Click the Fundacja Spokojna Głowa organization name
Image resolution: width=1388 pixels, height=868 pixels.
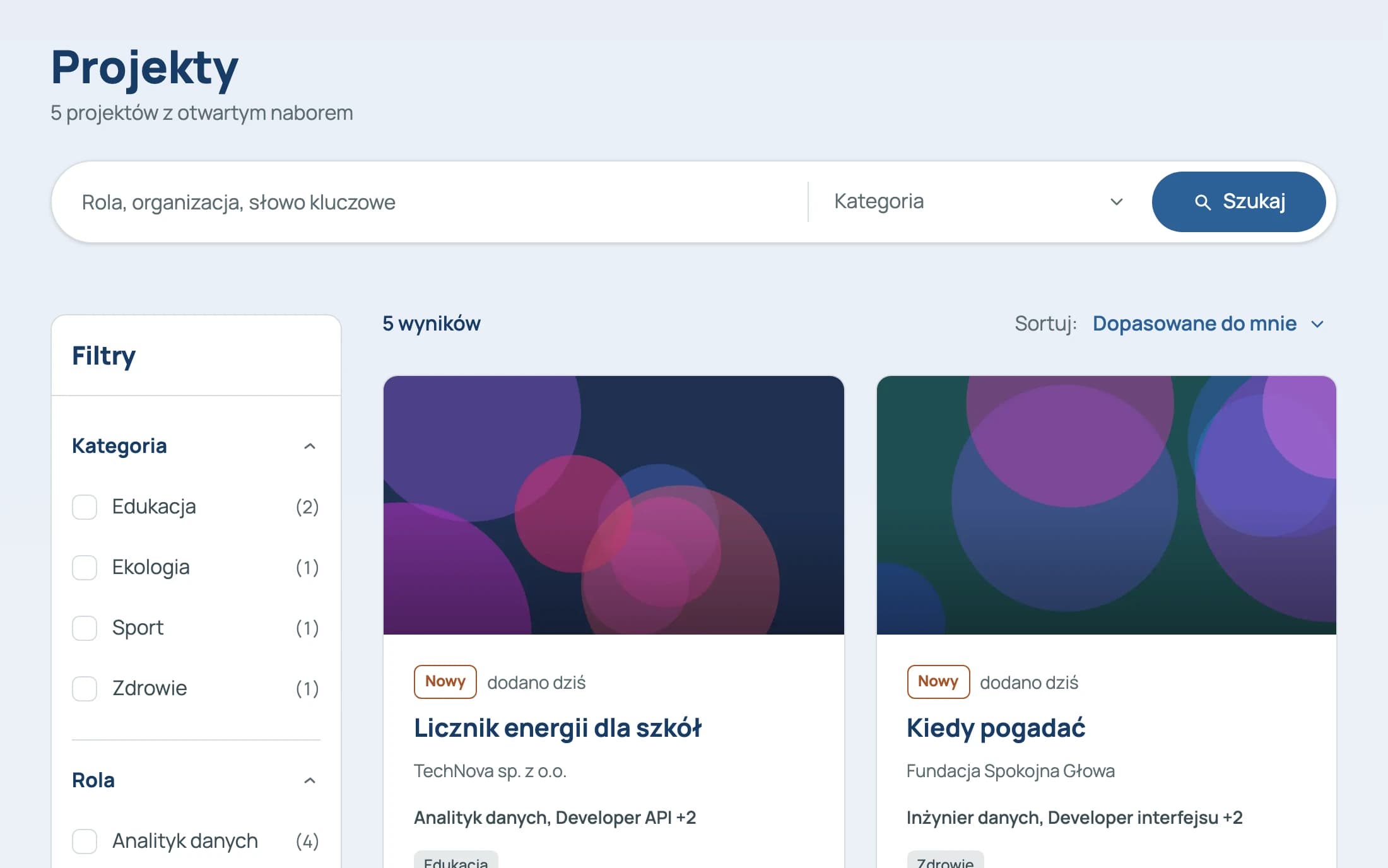[x=1011, y=771]
